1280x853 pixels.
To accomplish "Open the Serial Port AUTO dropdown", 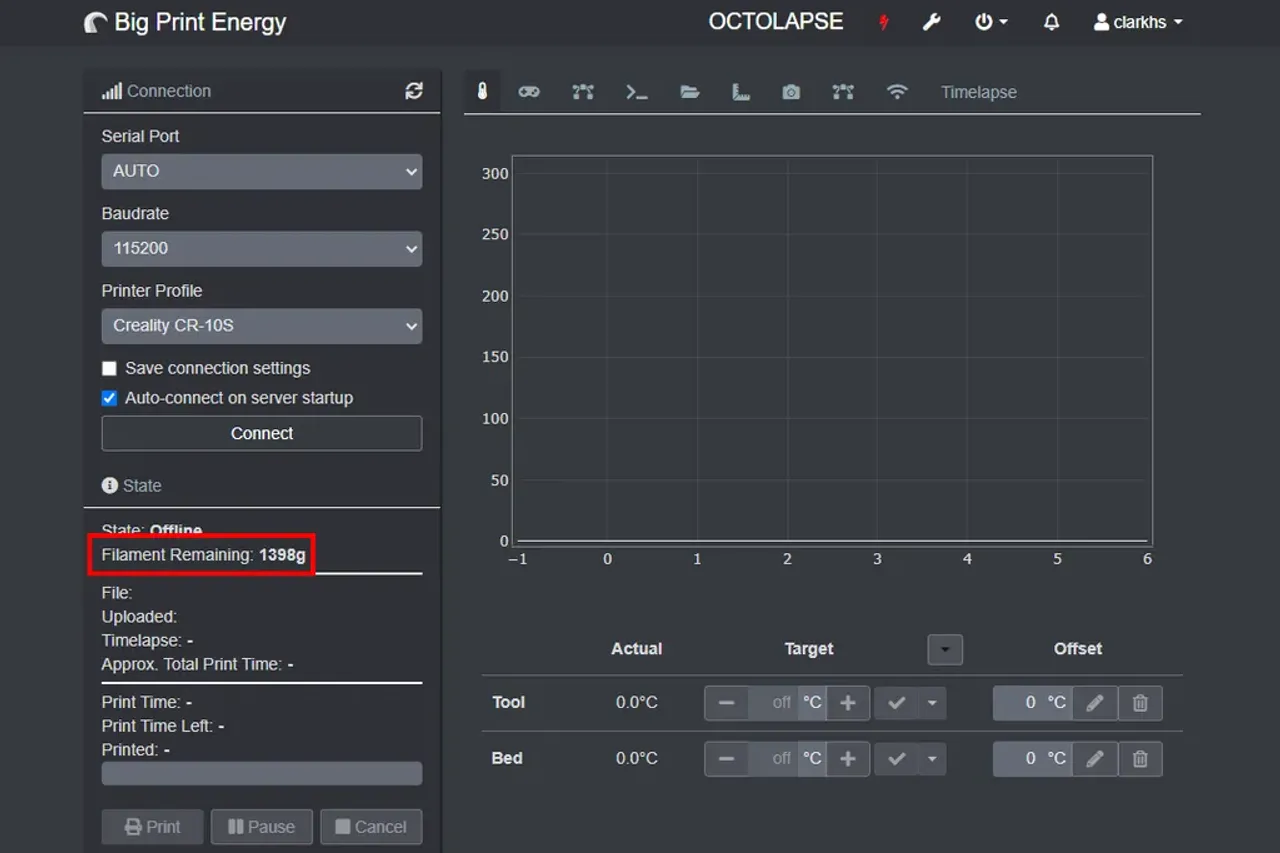I will click(x=262, y=171).
